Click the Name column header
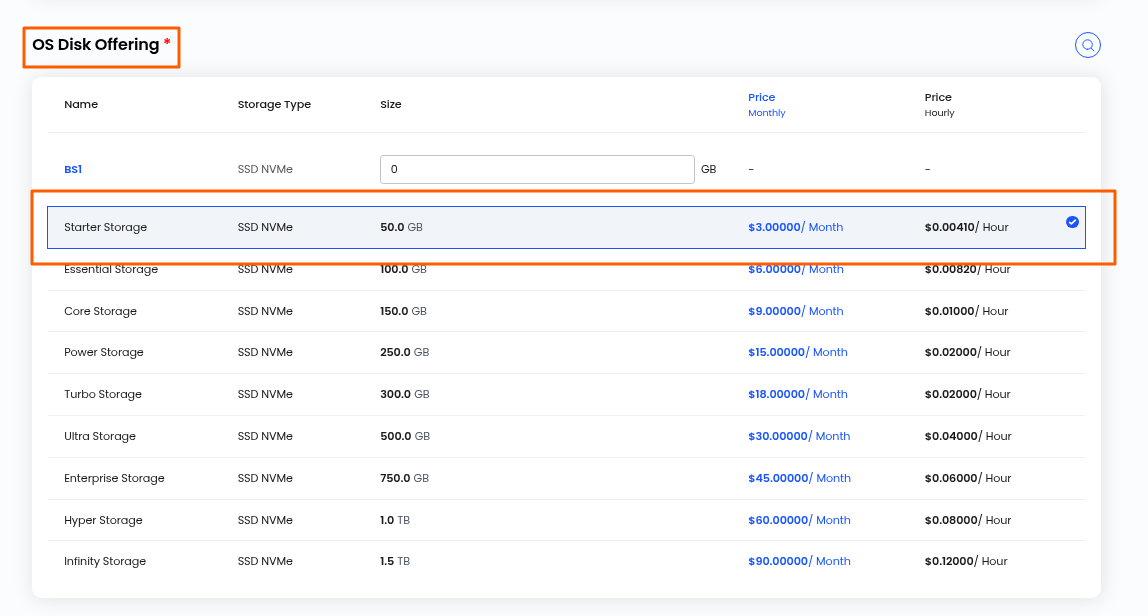 81,104
